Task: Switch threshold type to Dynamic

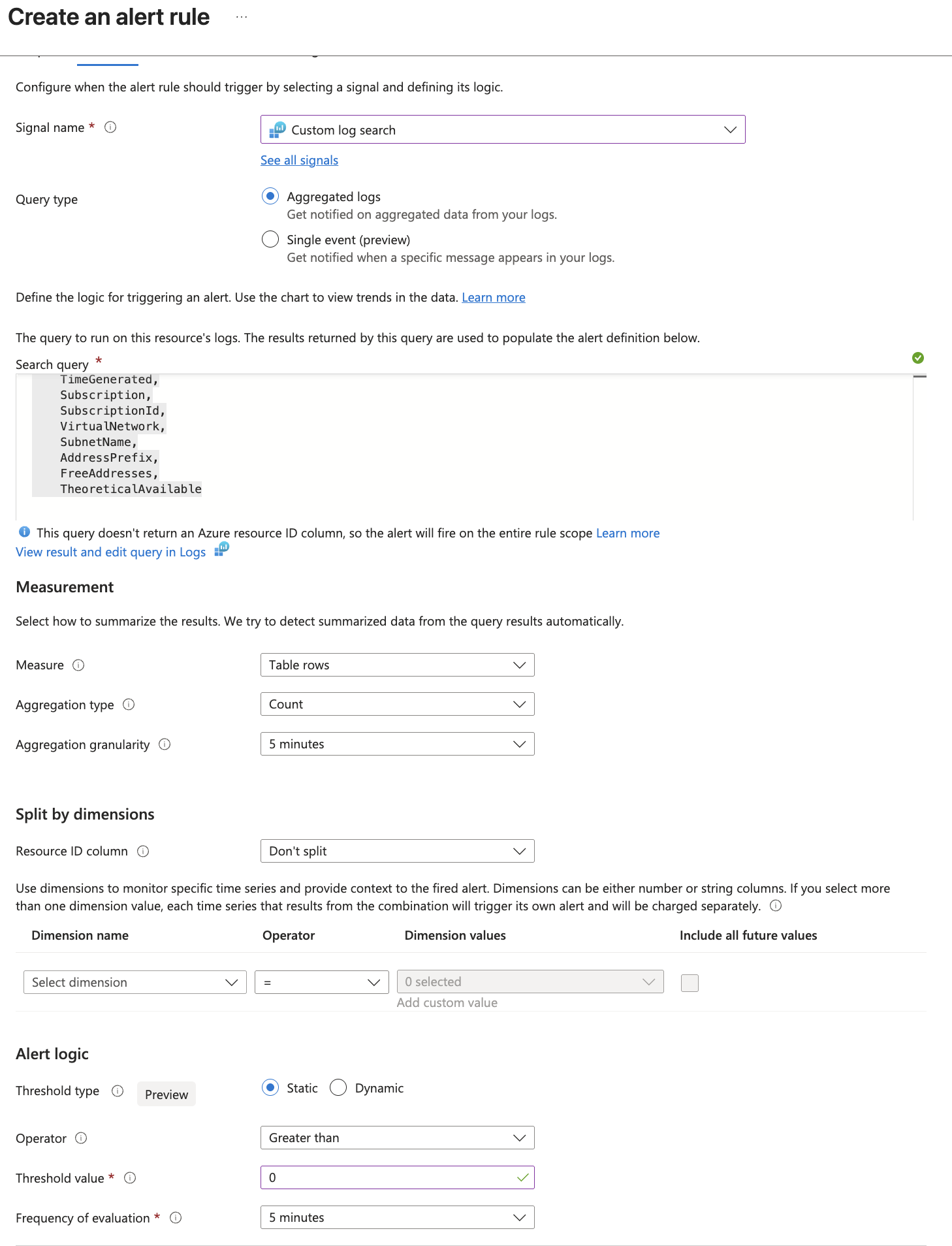Action: [338, 1087]
